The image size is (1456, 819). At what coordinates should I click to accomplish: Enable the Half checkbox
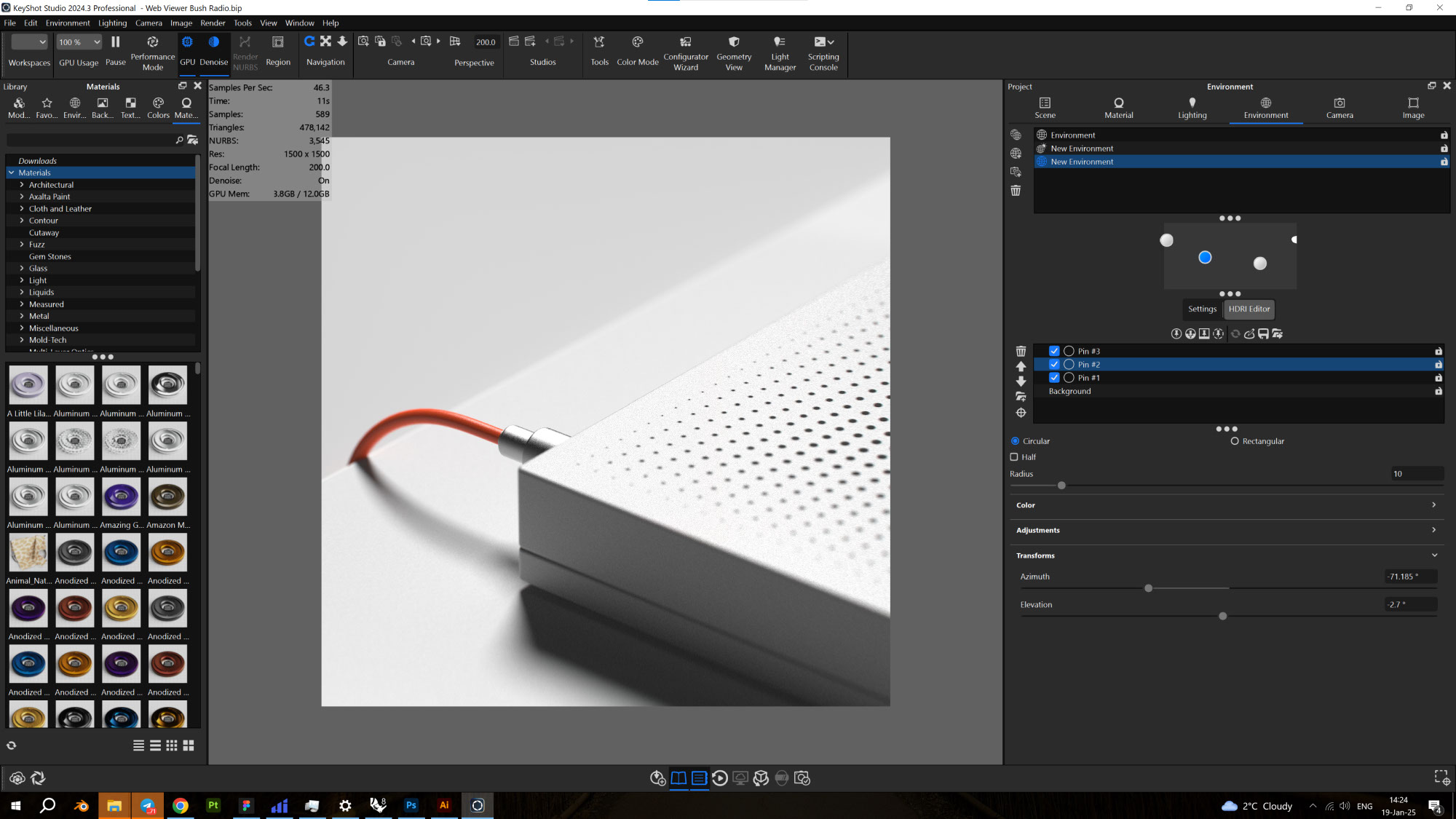(1014, 457)
